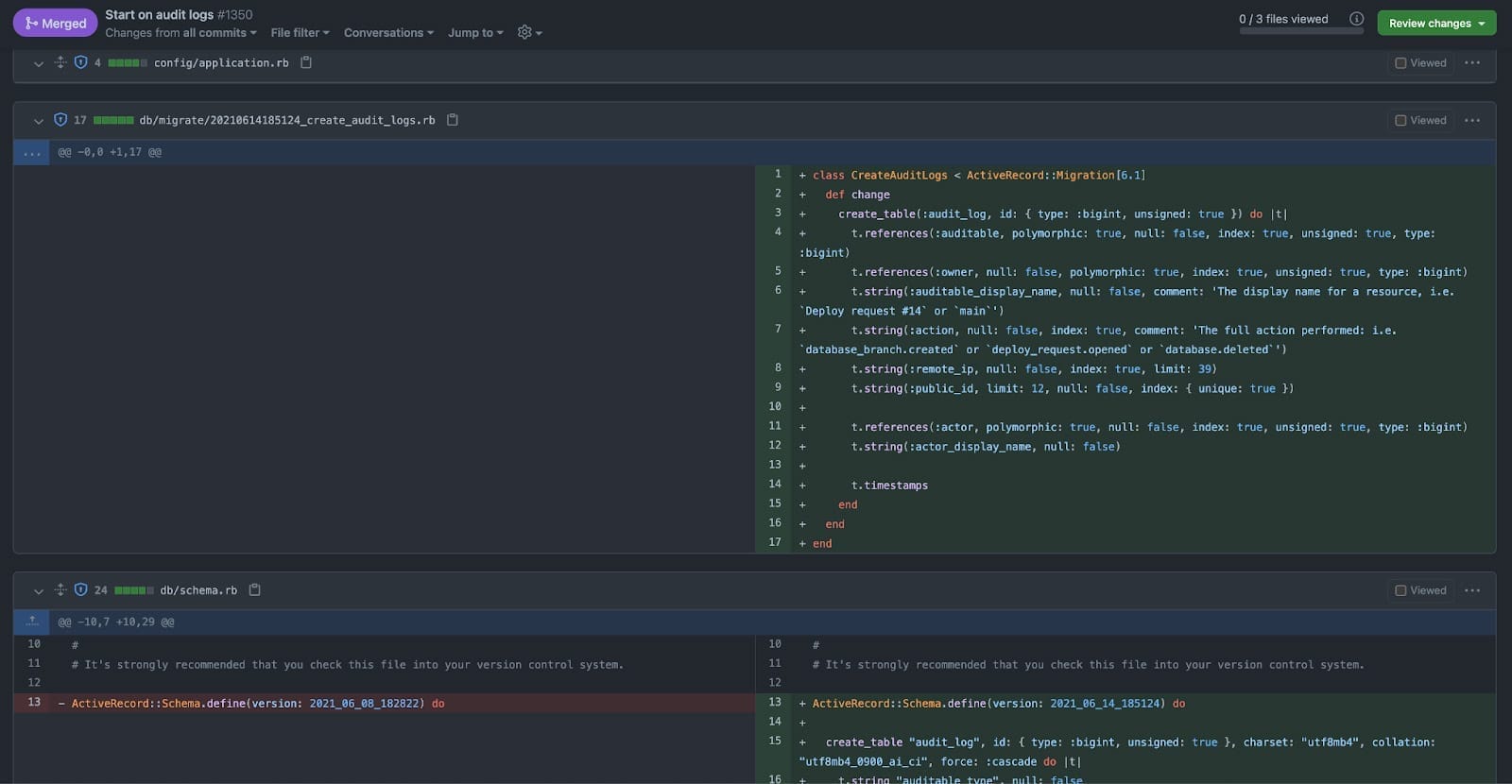1512x784 pixels.
Task: Mark config/application.rb as Viewed
Action: pos(1400,63)
